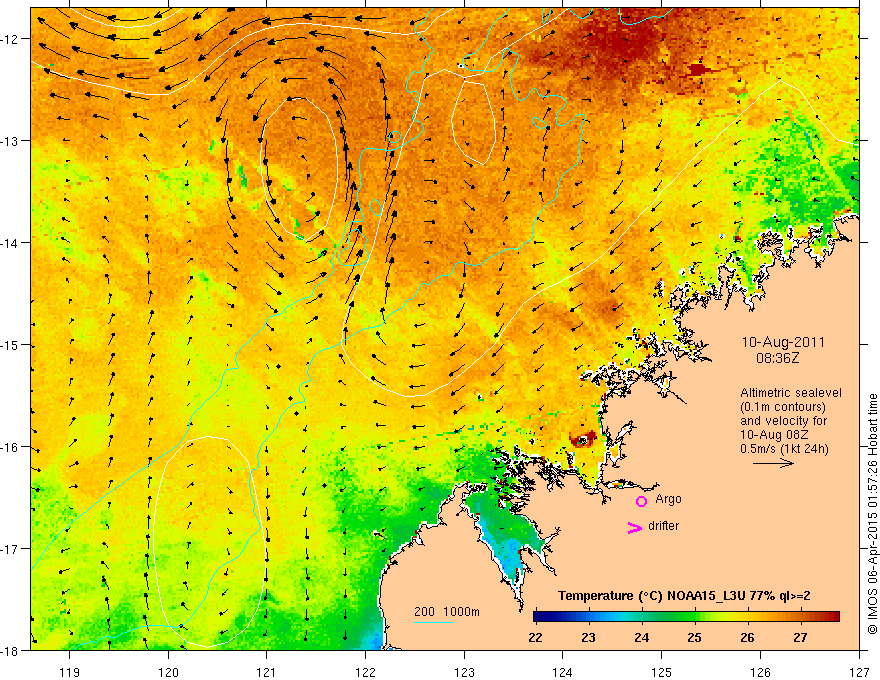The image size is (880, 680).
Task: Click the 'and velocity for' legend text
Action: (x=783, y=421)
